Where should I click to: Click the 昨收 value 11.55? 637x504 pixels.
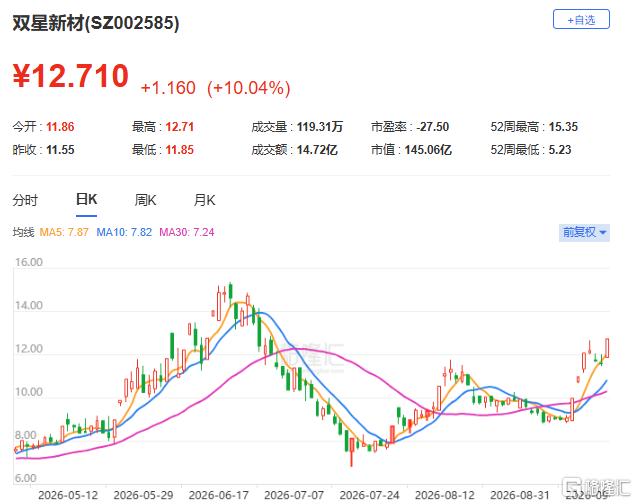coord(60,150)
